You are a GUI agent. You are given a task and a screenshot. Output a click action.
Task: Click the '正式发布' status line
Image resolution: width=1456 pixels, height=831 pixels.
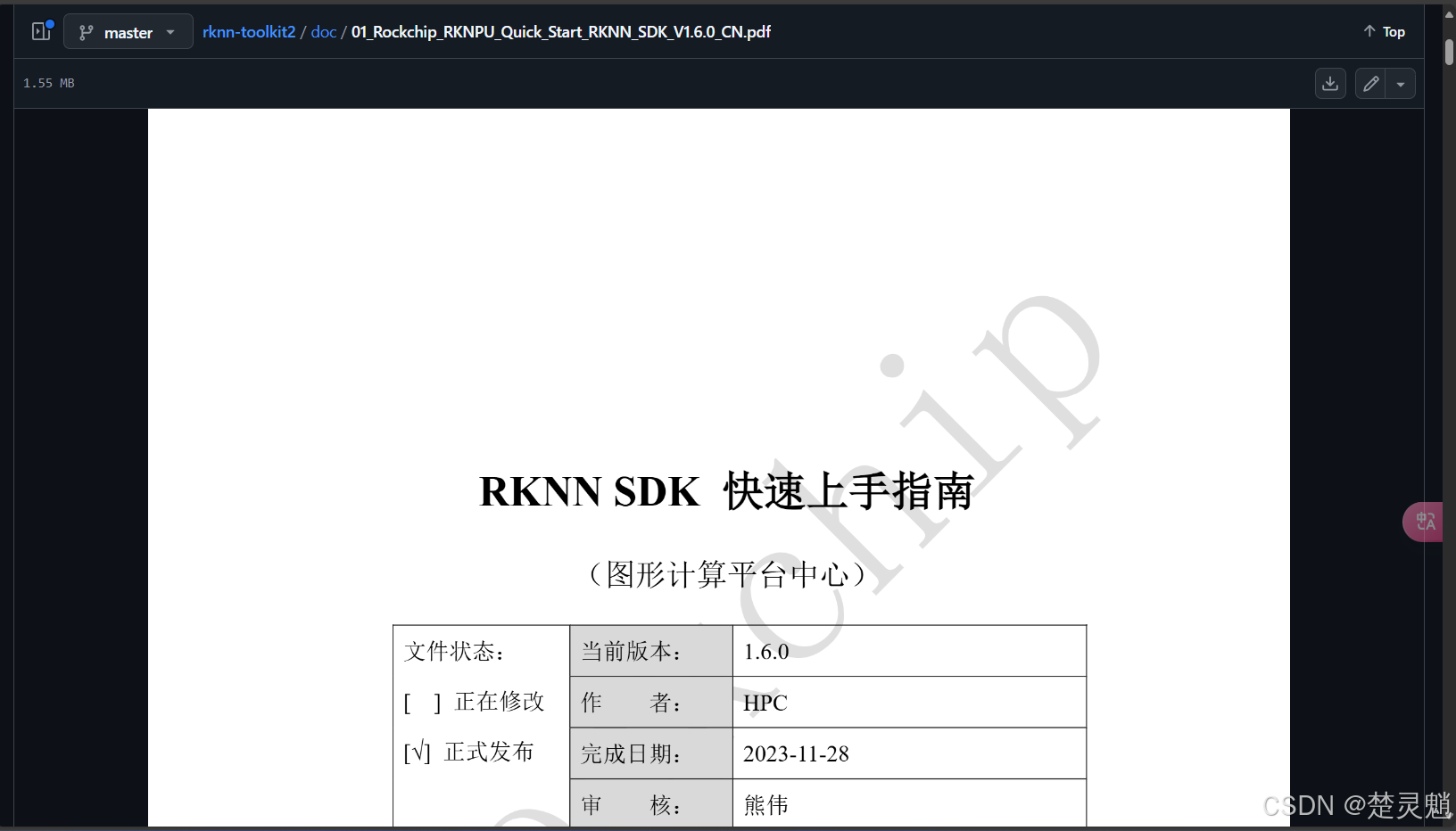tap(468, 753)
